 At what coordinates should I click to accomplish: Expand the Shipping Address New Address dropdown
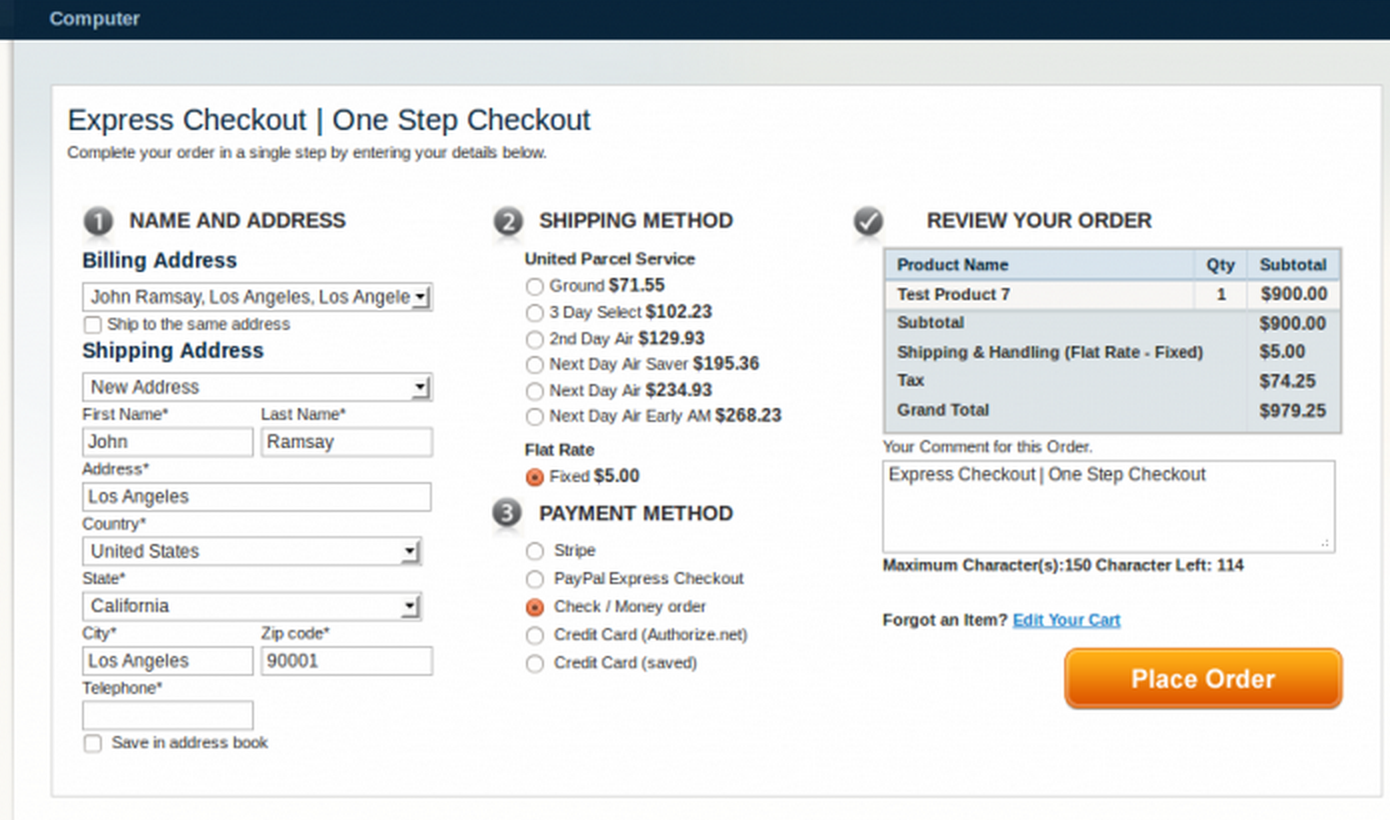click(257, 387)
